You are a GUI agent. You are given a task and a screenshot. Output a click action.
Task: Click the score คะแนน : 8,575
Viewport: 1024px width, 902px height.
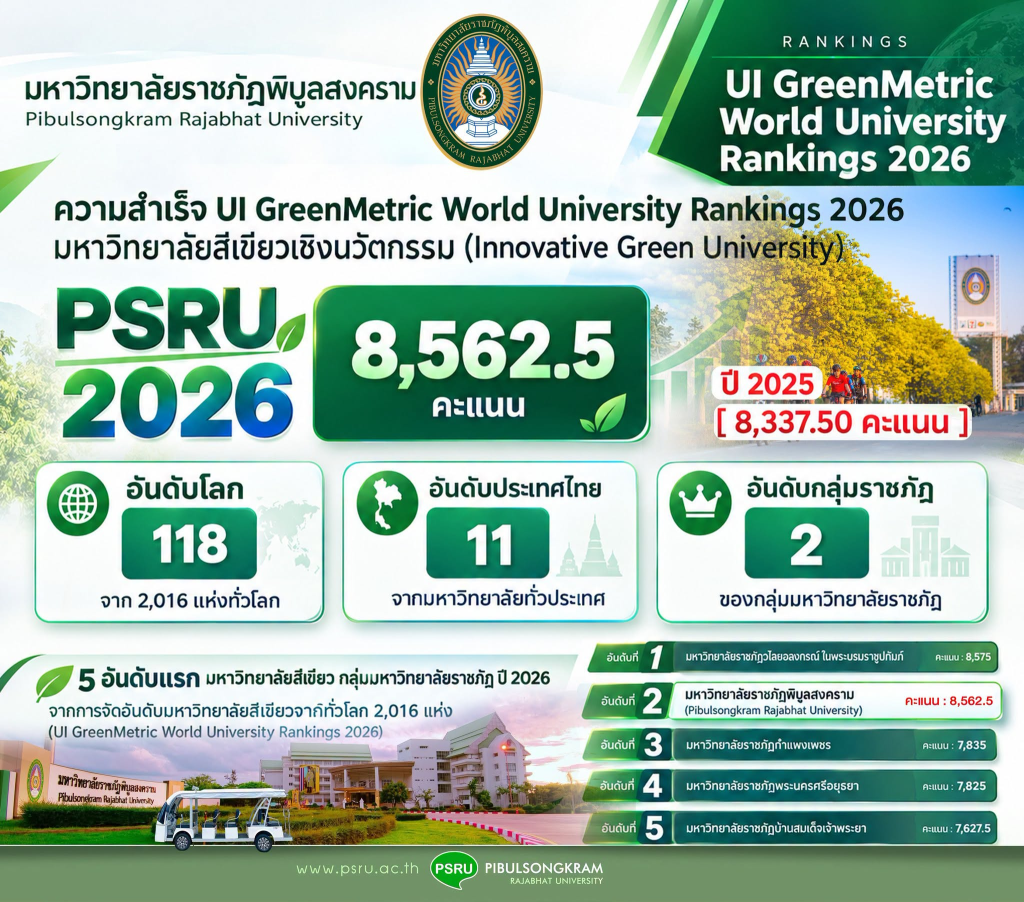tap(963, 657)
